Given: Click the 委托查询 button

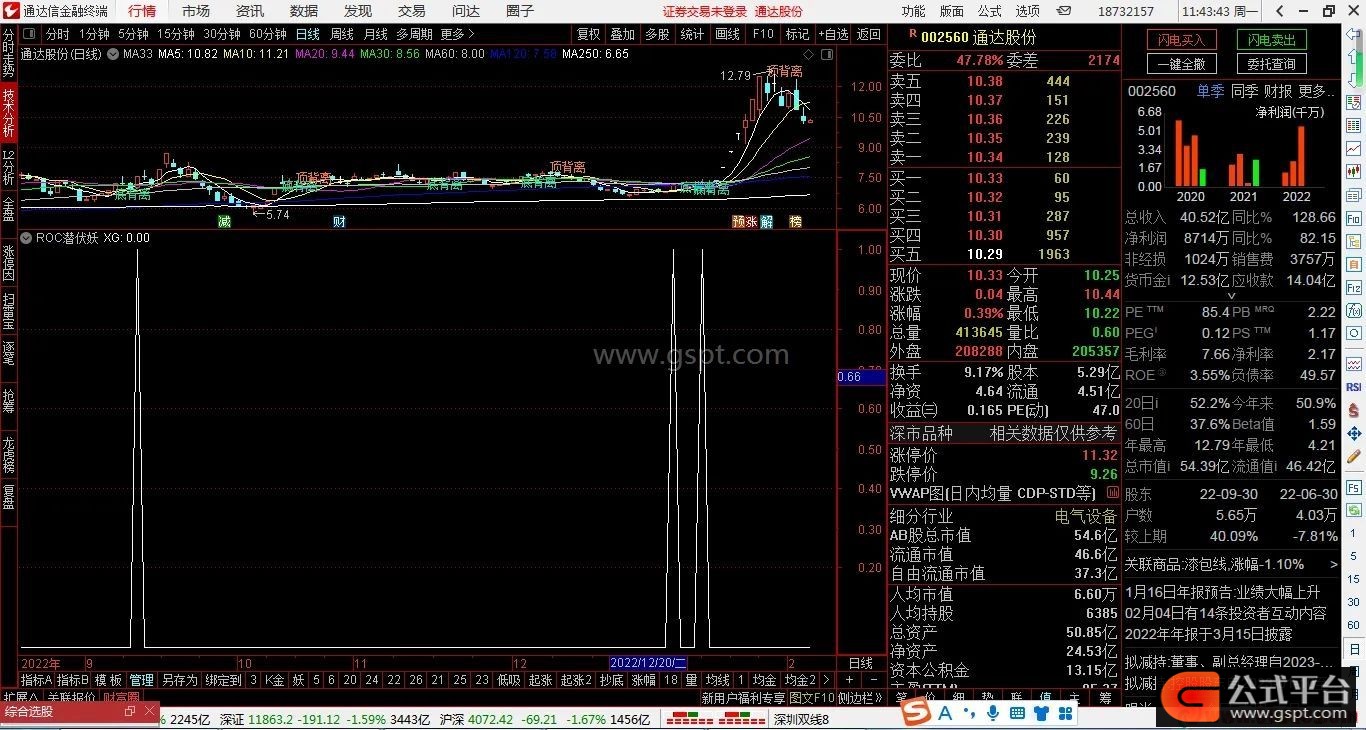Looking at the screenshot, I should click(x=1272, y=64).
